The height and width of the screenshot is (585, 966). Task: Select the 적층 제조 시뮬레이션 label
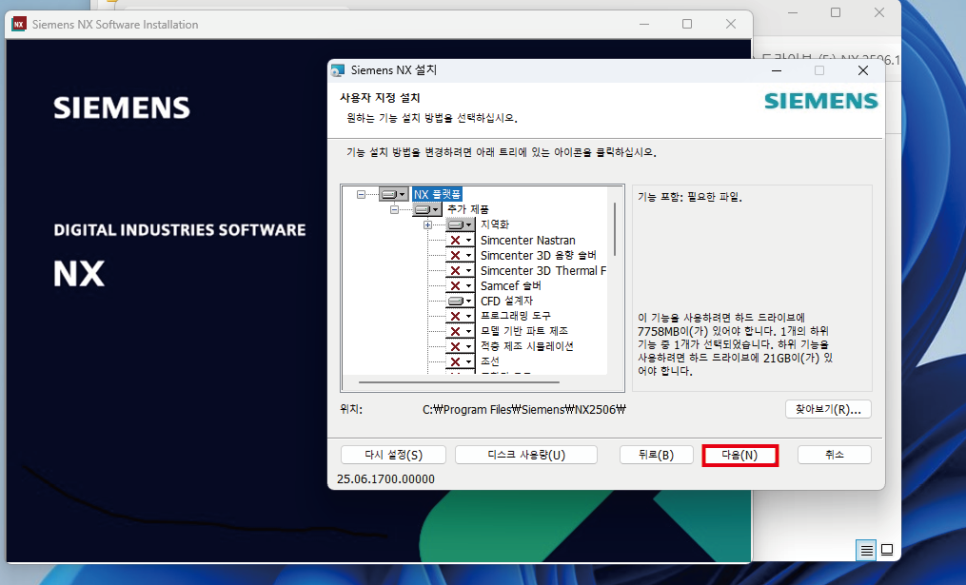click(x=527, y=346)
